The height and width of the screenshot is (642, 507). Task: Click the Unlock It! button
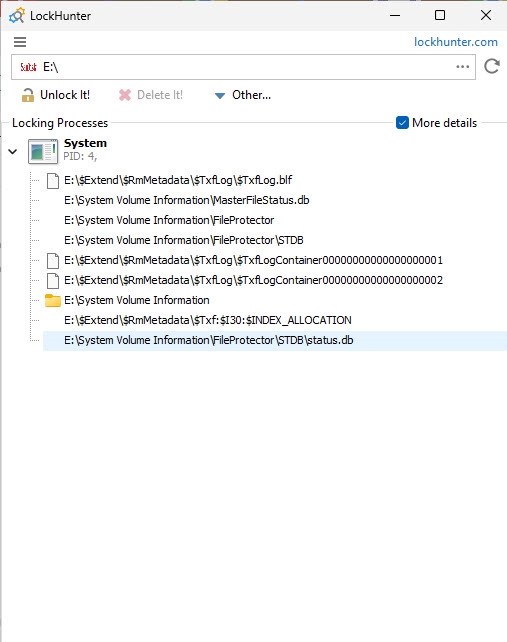56,95
